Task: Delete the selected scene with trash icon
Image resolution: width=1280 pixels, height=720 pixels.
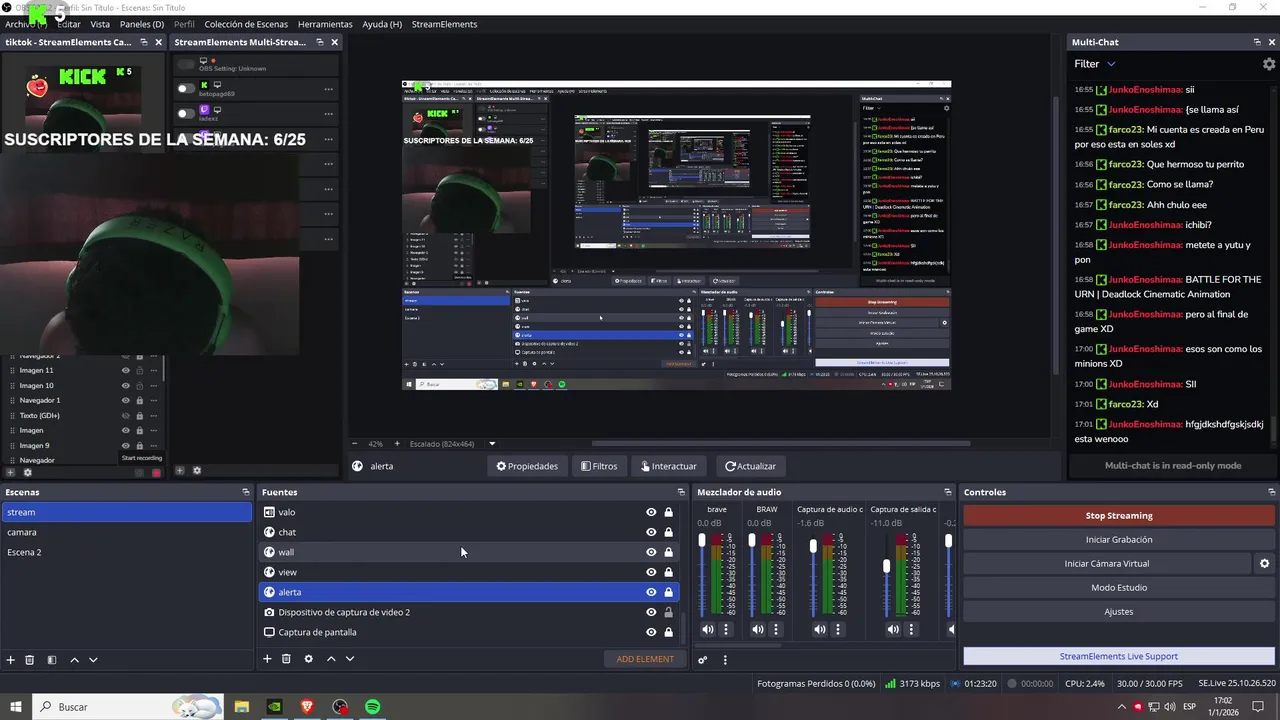Action: [30, 660]
